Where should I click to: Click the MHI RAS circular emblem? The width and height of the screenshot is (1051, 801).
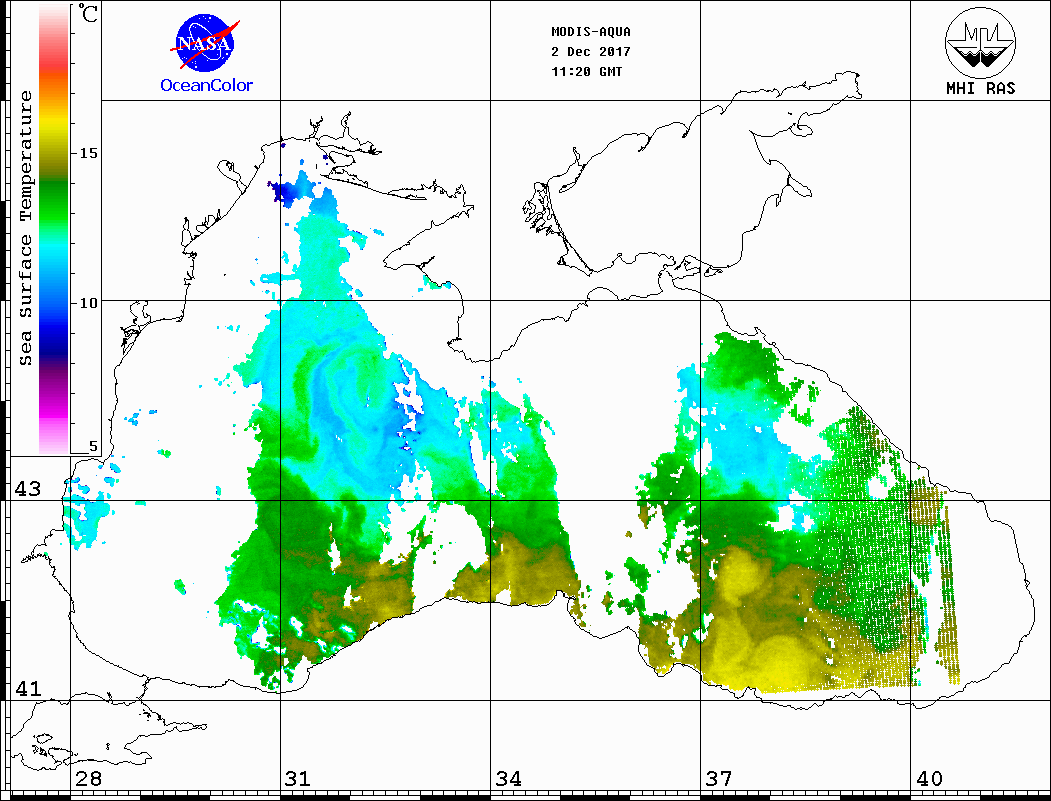[x=980, y=42]
